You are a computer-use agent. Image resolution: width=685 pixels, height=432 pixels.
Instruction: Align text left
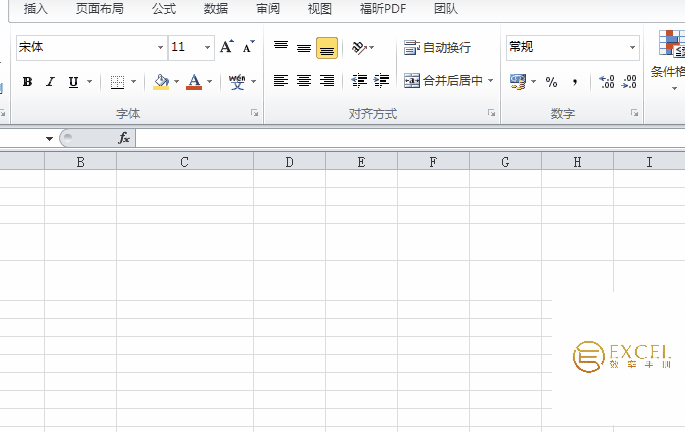tap(281, 81)
